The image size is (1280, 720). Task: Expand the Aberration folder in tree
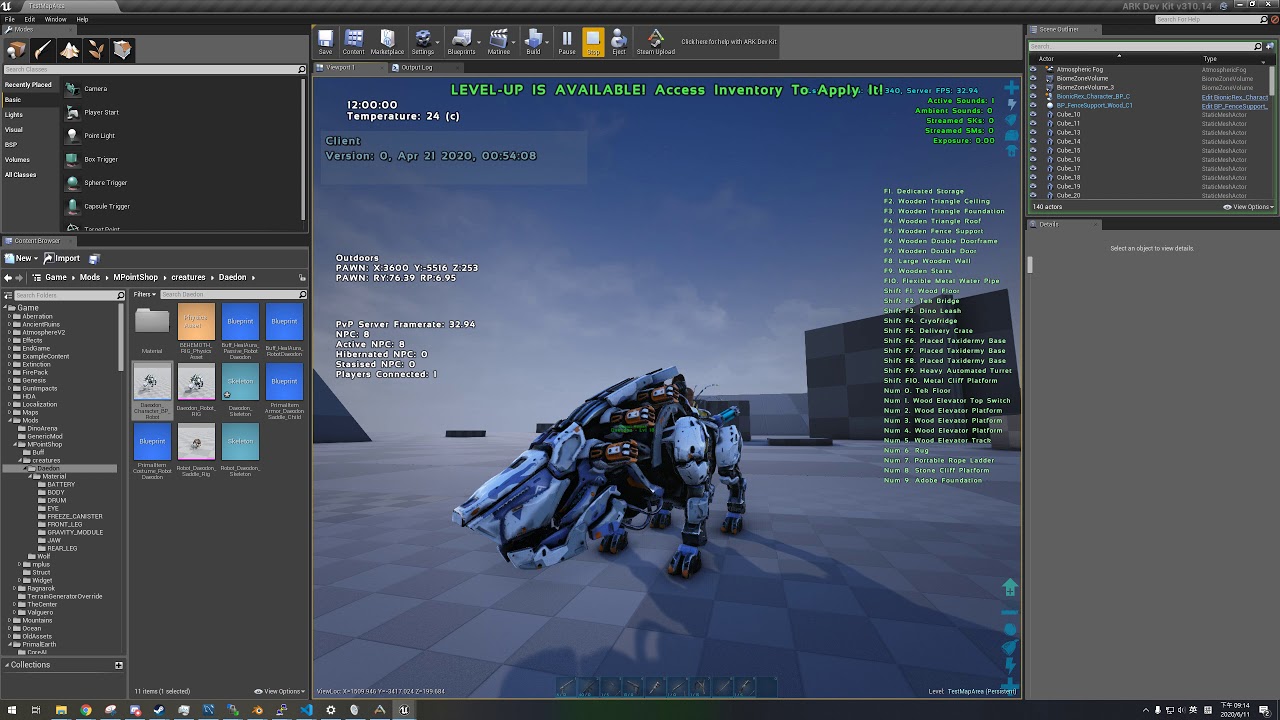(10, 316)
